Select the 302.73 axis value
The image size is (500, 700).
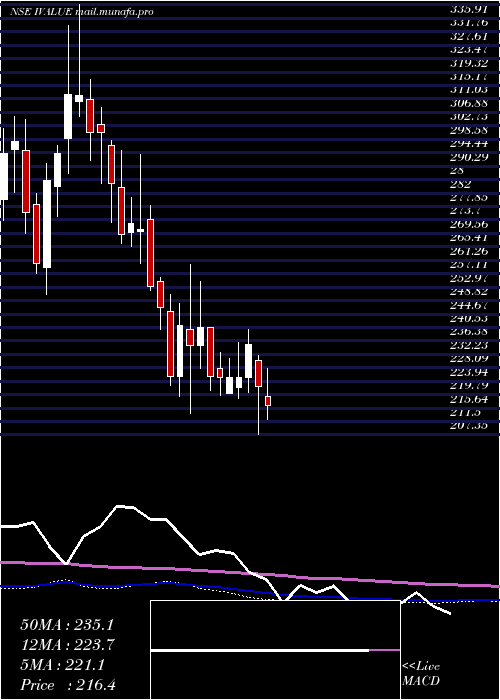tap(468, 117)
